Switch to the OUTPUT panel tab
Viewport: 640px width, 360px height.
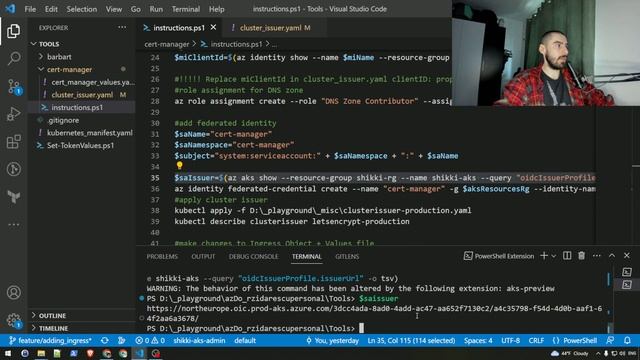click(x=203, y=256)
